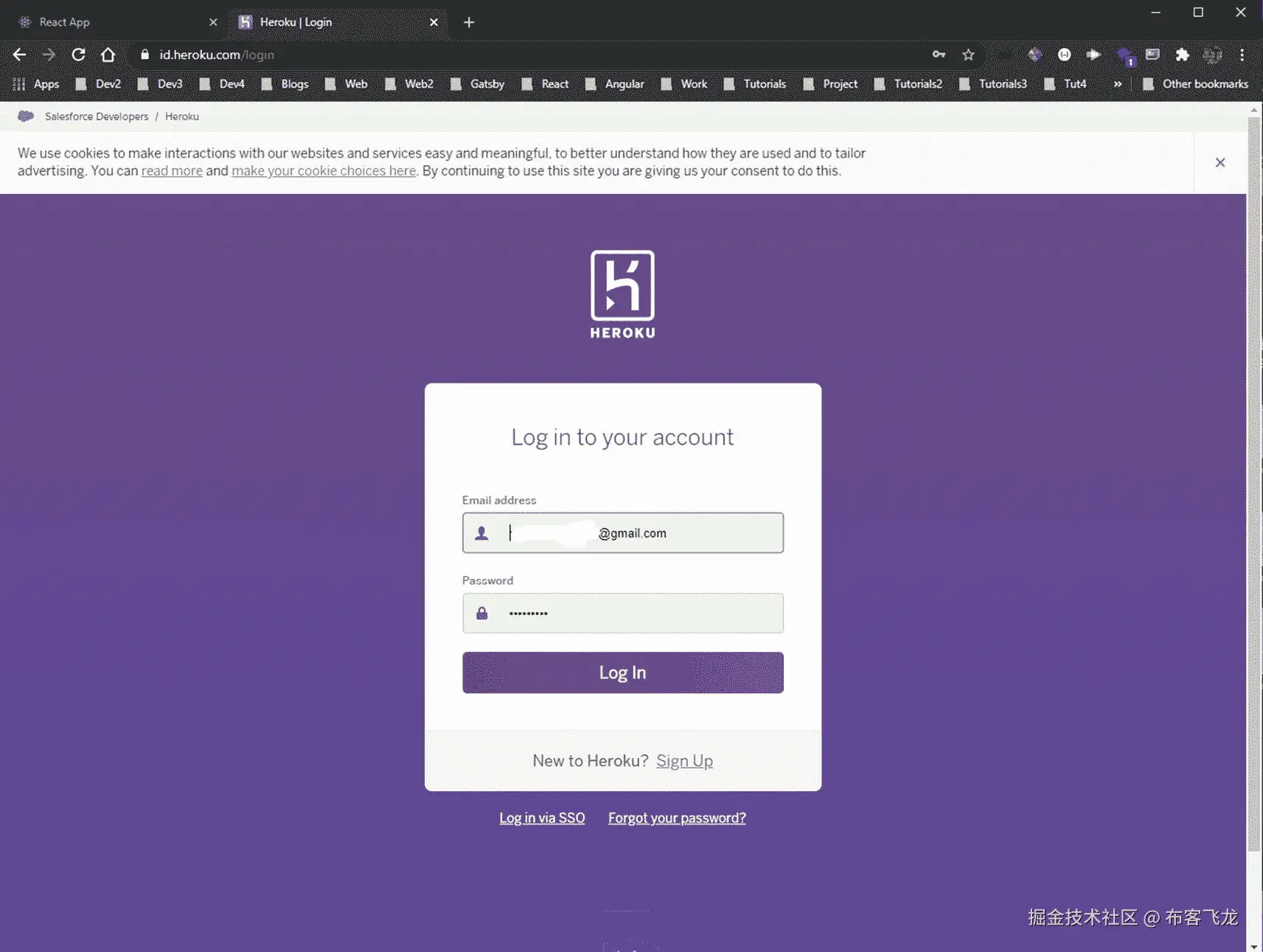1263x952 pixels.
Task: Open the React bookmarks folder
Action: (546, 84)
